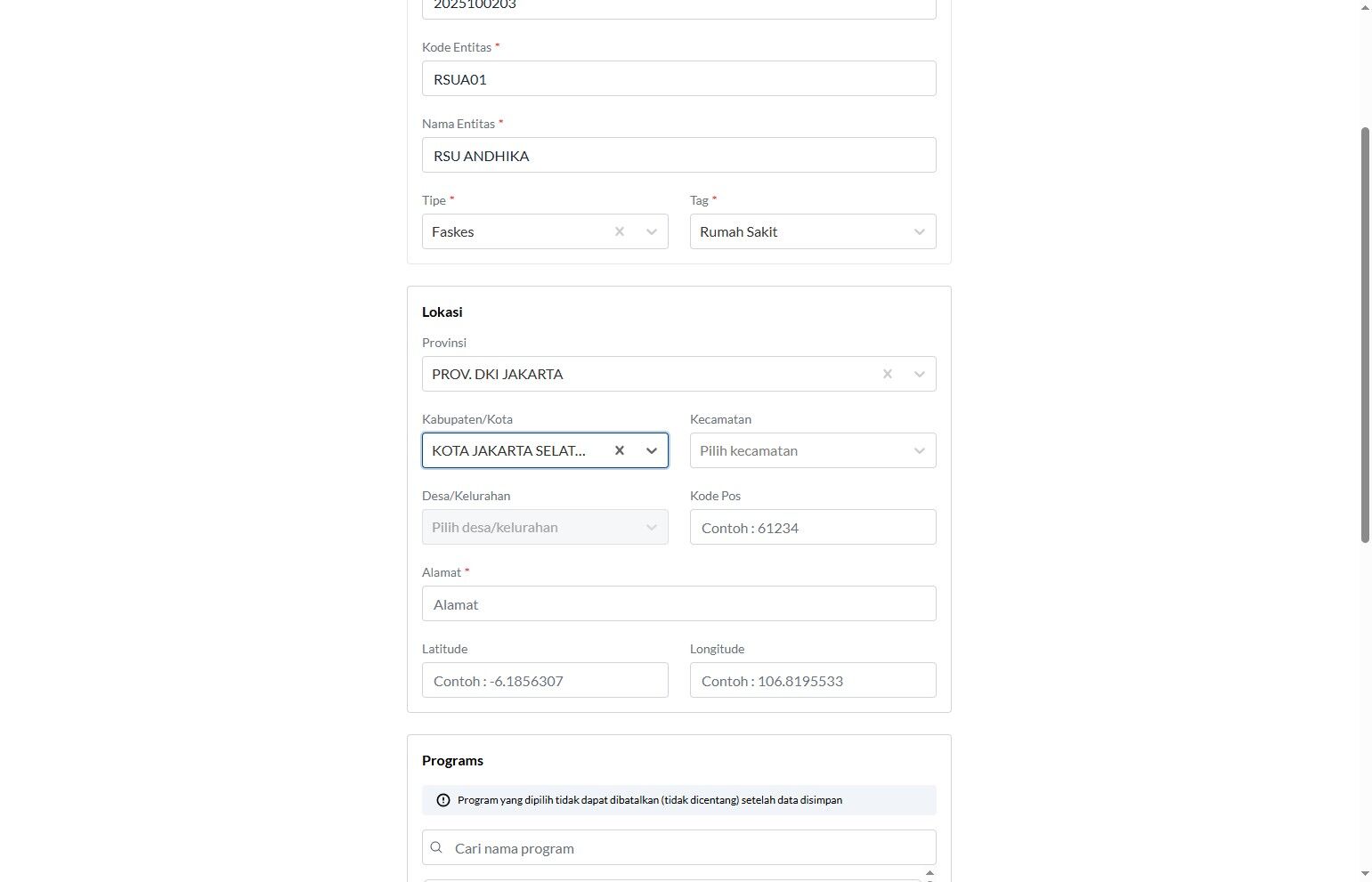Click the Alamat input field

(x=678, y=603)
